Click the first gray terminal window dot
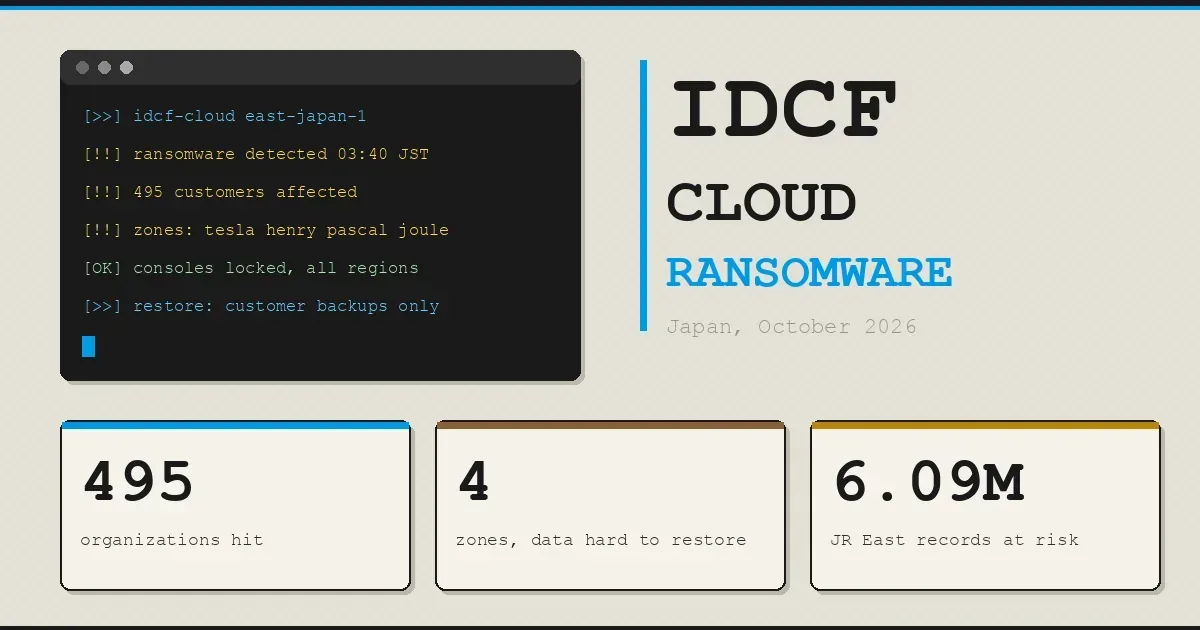This screenshot has width=1200, height=630. tap(82, 68)
